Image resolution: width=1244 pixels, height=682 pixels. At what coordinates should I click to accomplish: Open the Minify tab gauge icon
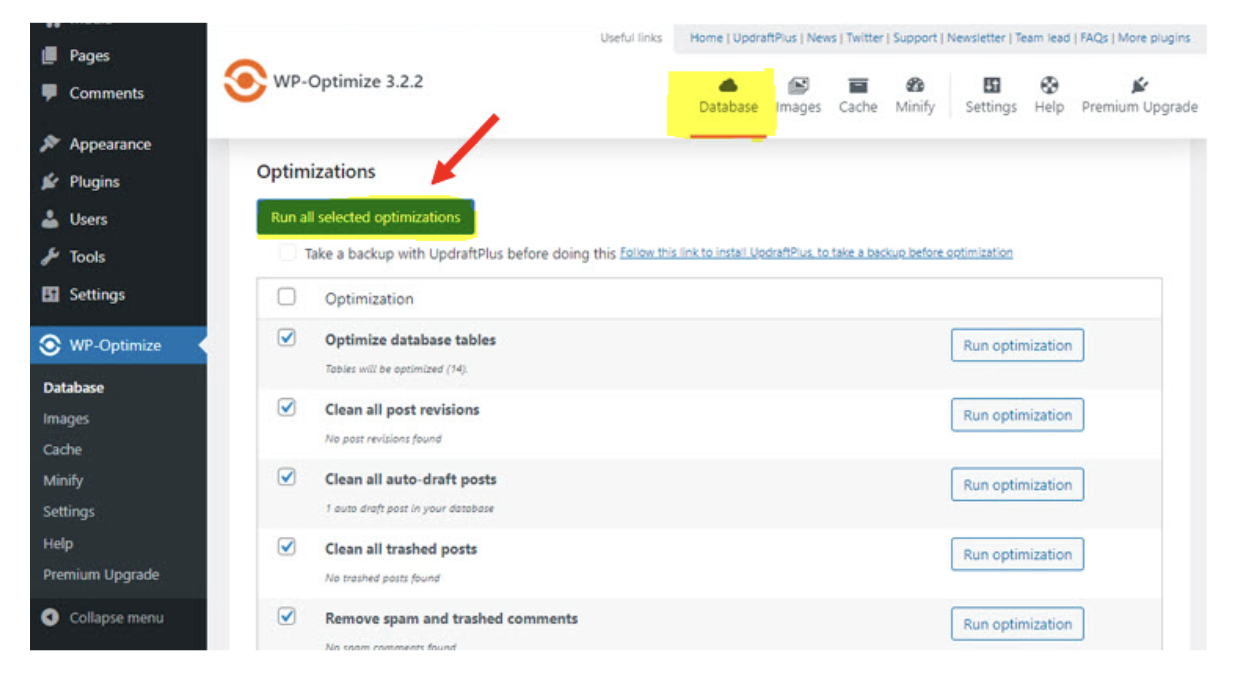pos(915,85)
